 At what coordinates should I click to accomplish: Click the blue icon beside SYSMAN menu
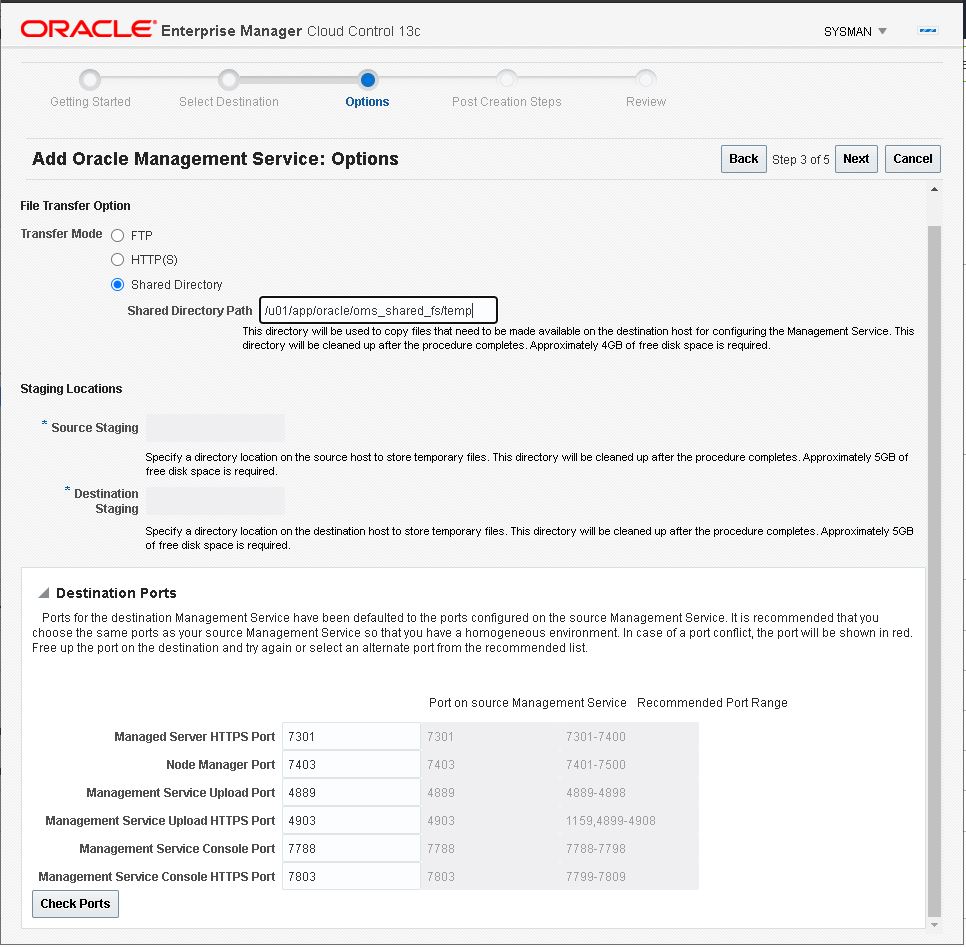pyautogui.click(x=927, y=30)
